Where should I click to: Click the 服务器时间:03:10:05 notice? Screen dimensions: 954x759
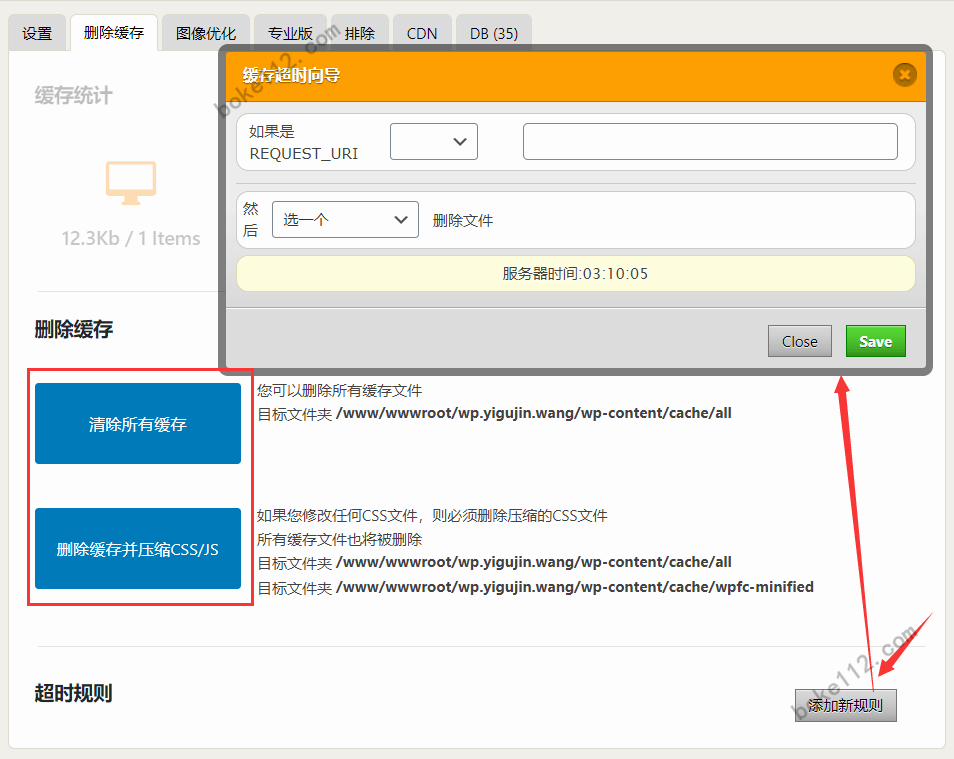pyautogui.click(x=576, y=274)
